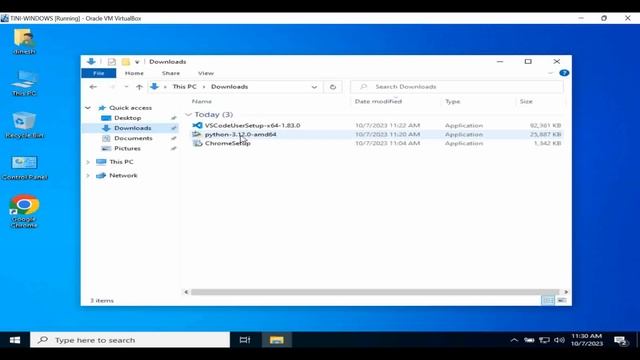Click the volume speaker tray icon

(x=560, y=340)
